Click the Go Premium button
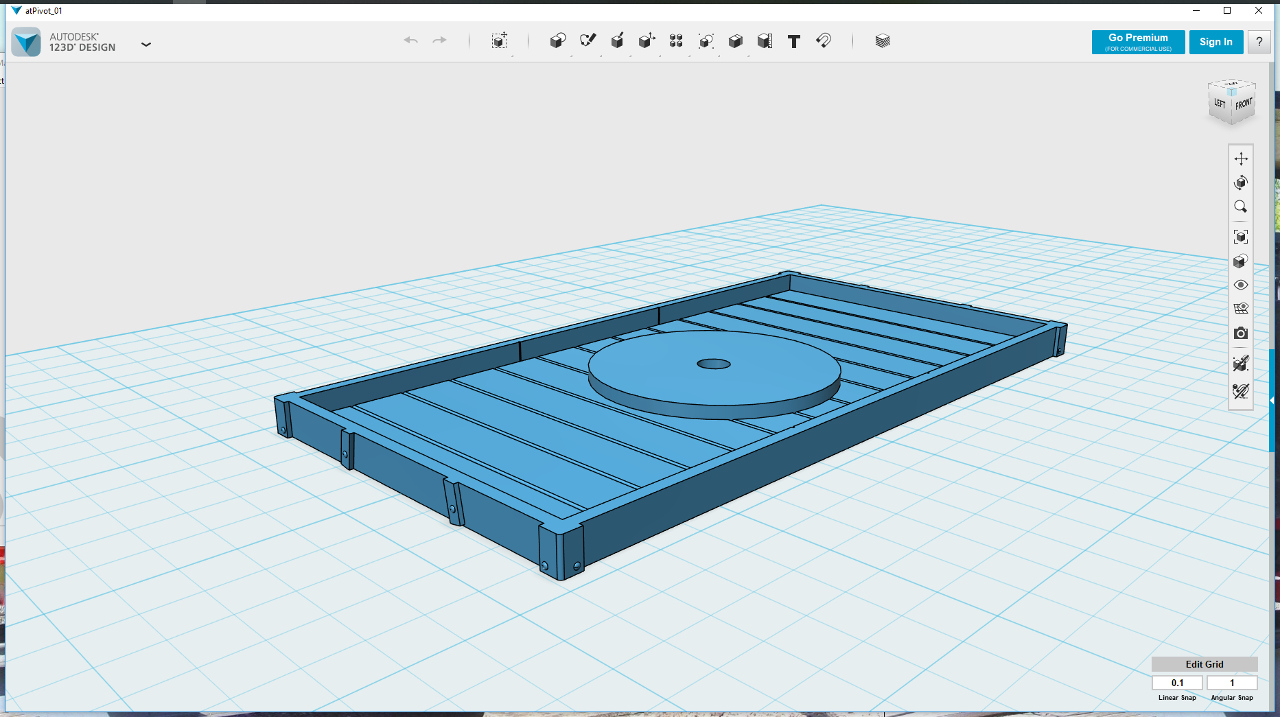Image resolution: width=1280 pixels, height=717 pixels. coord(1138,42)
